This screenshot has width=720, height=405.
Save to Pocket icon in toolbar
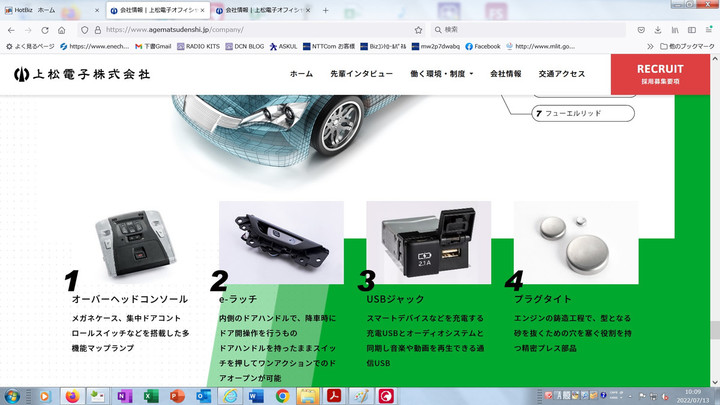click(x=641, y=30)
